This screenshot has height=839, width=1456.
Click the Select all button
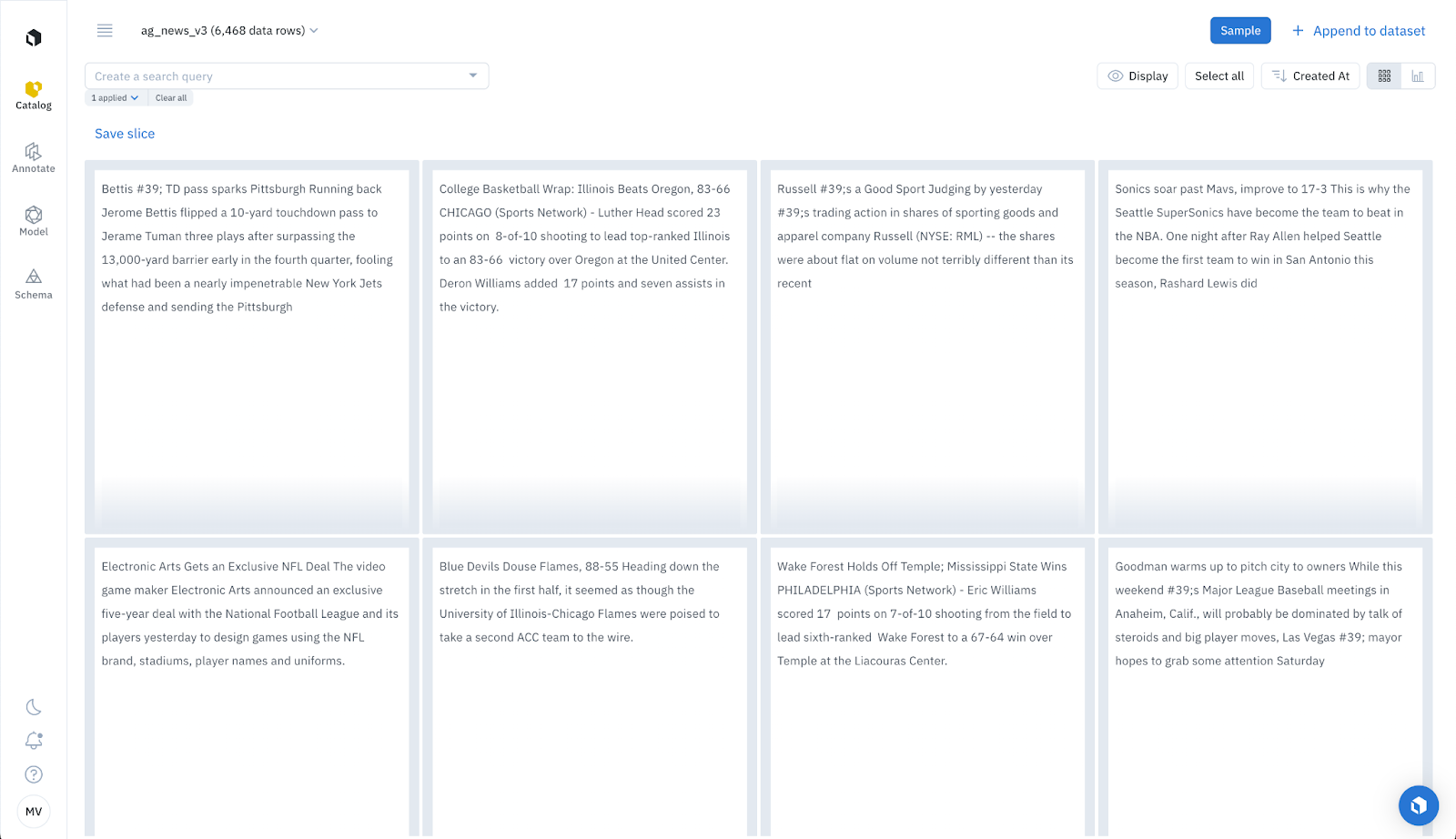[x=1219, y=76]
